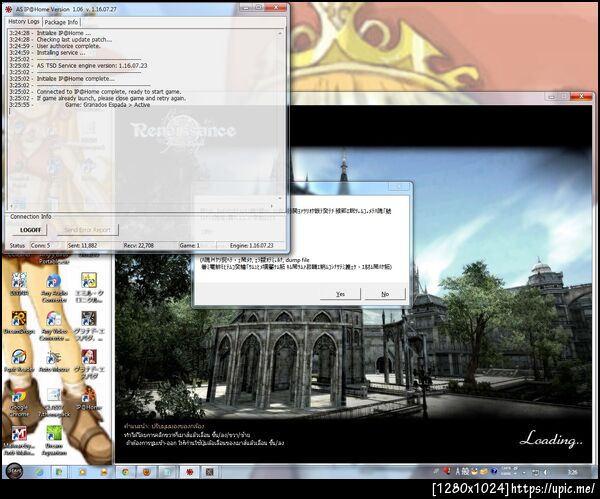Open the orange fox-like taskbar icon

[147, 472]
